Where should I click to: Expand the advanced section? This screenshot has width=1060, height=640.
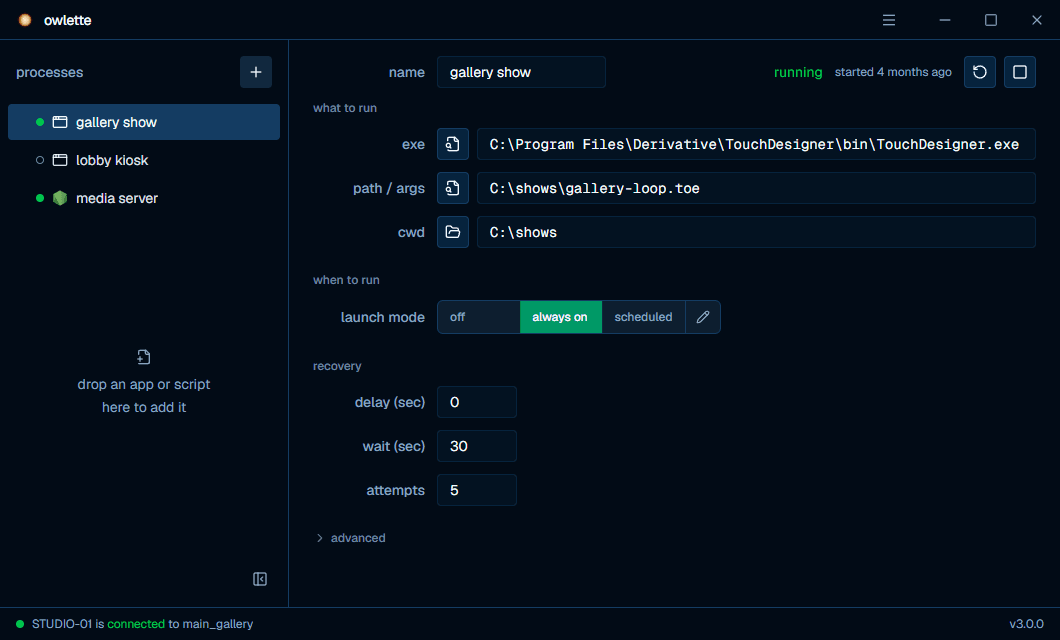(x=350, y=538)
